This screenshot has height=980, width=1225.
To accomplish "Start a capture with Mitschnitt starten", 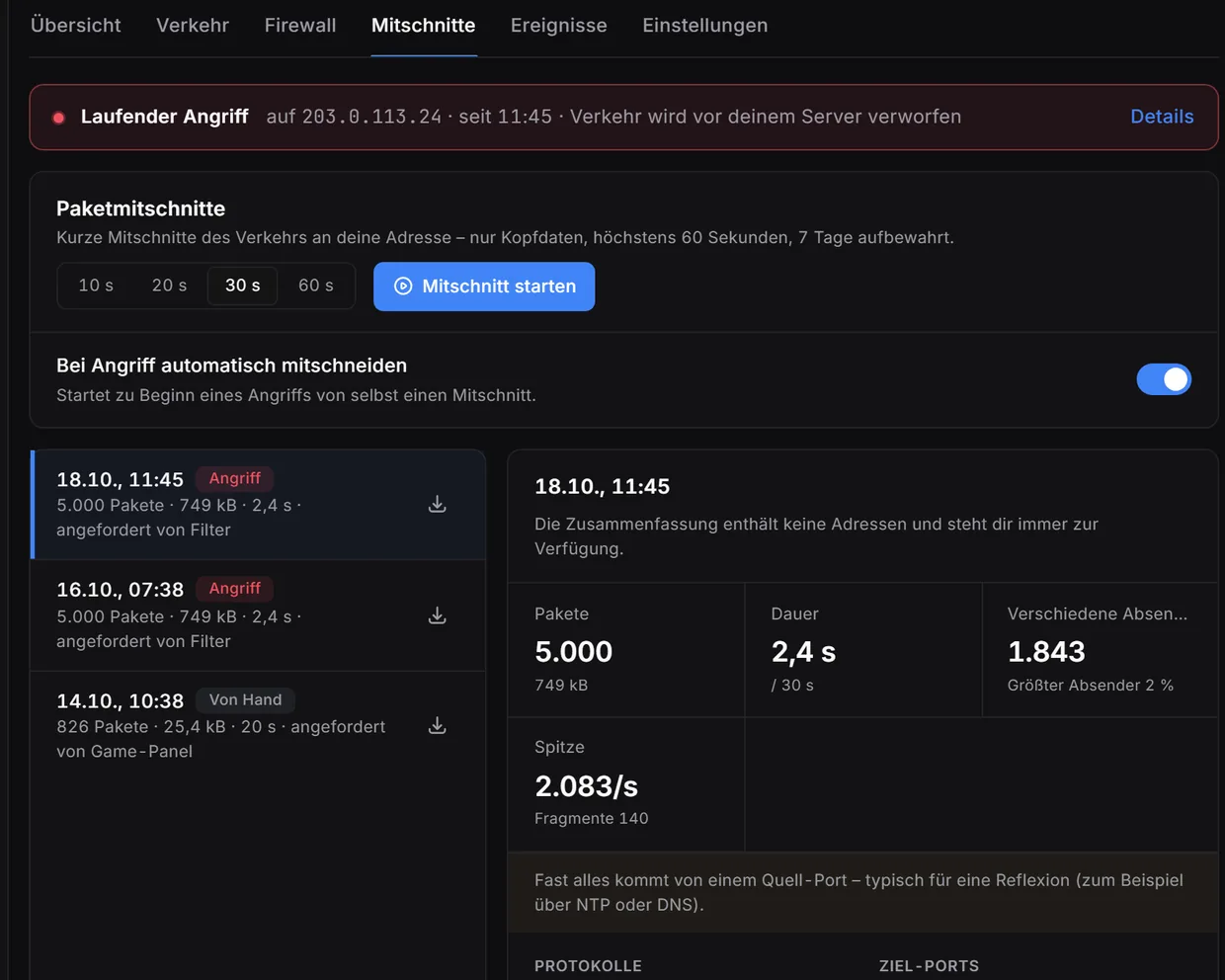I will tap(484, 286).
